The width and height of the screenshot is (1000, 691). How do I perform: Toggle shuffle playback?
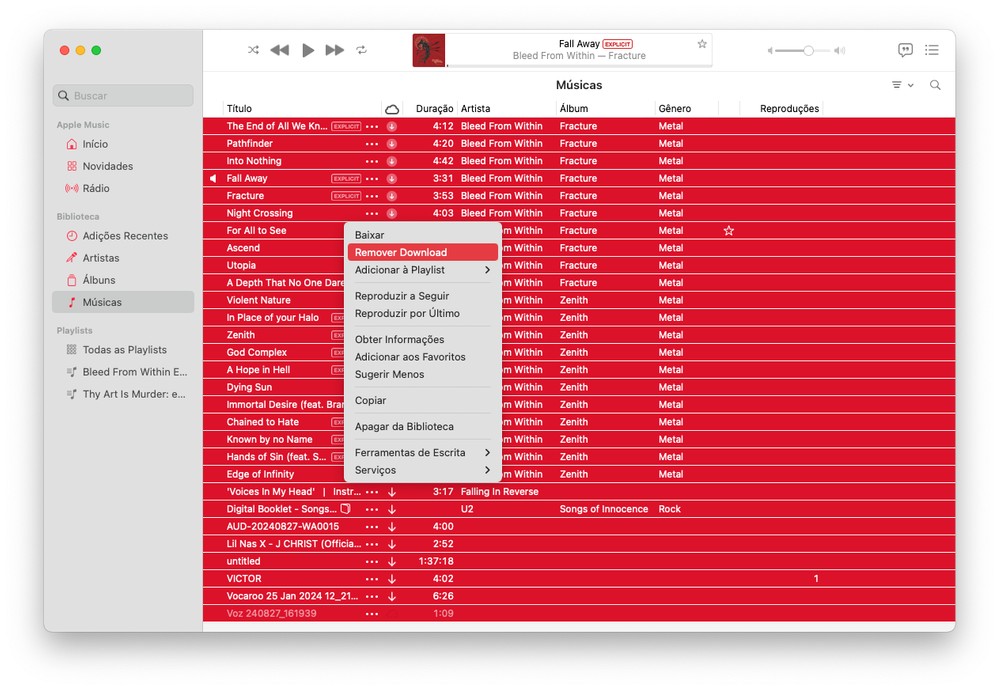pos(253,50)
